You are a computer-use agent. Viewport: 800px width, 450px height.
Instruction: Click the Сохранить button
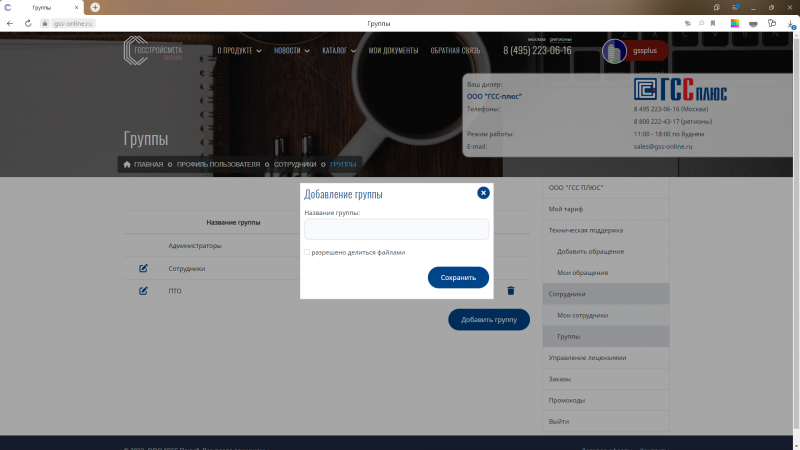pos(458,278)
